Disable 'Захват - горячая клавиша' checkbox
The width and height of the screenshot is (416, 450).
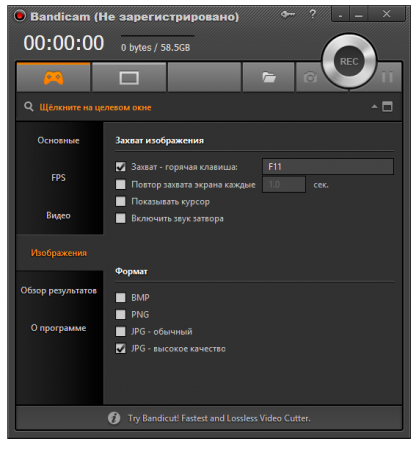(x=120, y=167)
